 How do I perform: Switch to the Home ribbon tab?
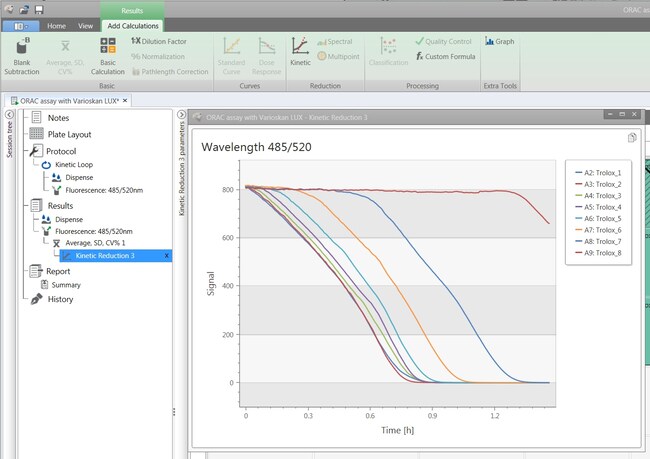click(56, 26)
